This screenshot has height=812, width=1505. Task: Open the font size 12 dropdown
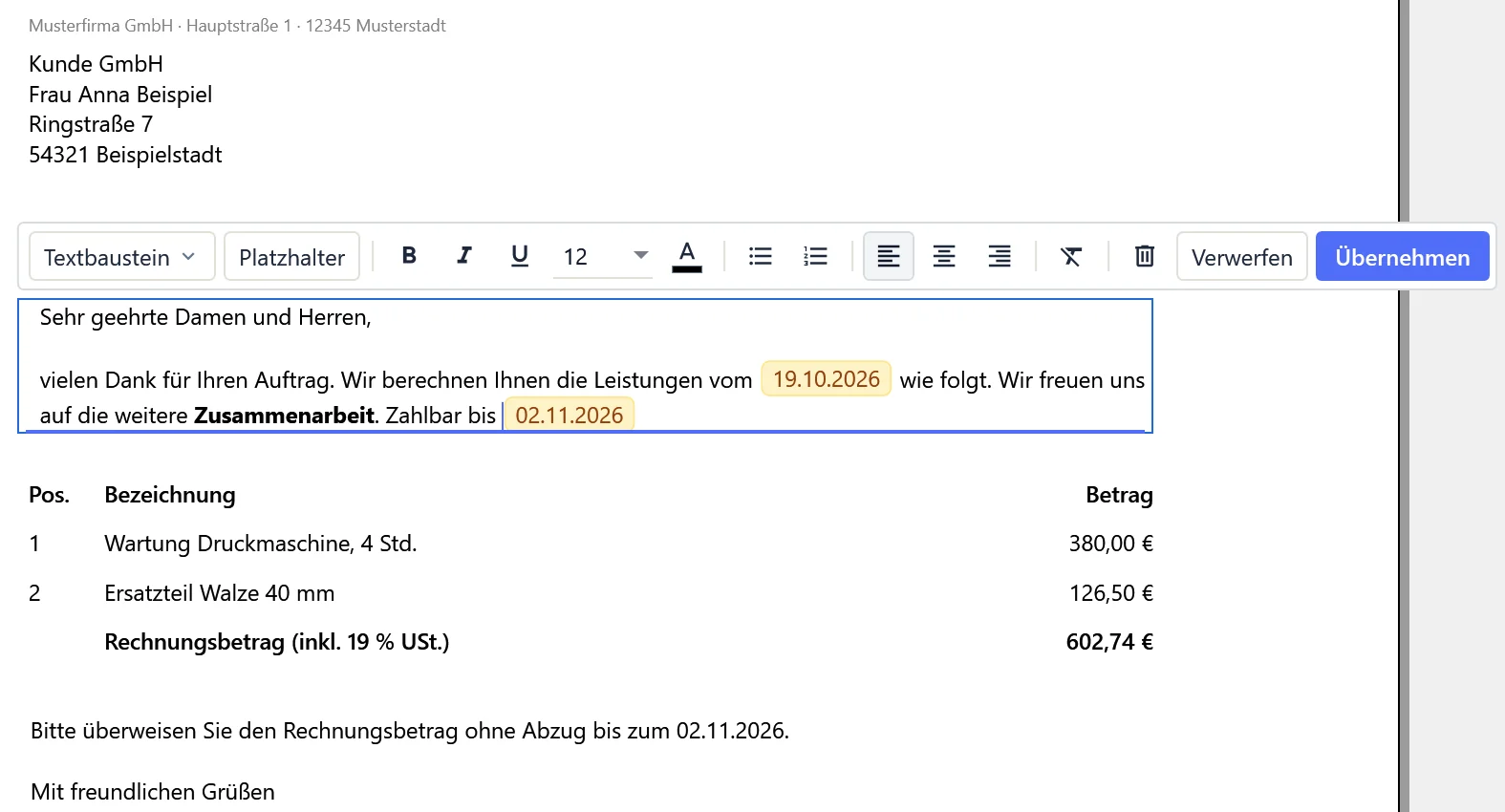[x=603, y=256]
